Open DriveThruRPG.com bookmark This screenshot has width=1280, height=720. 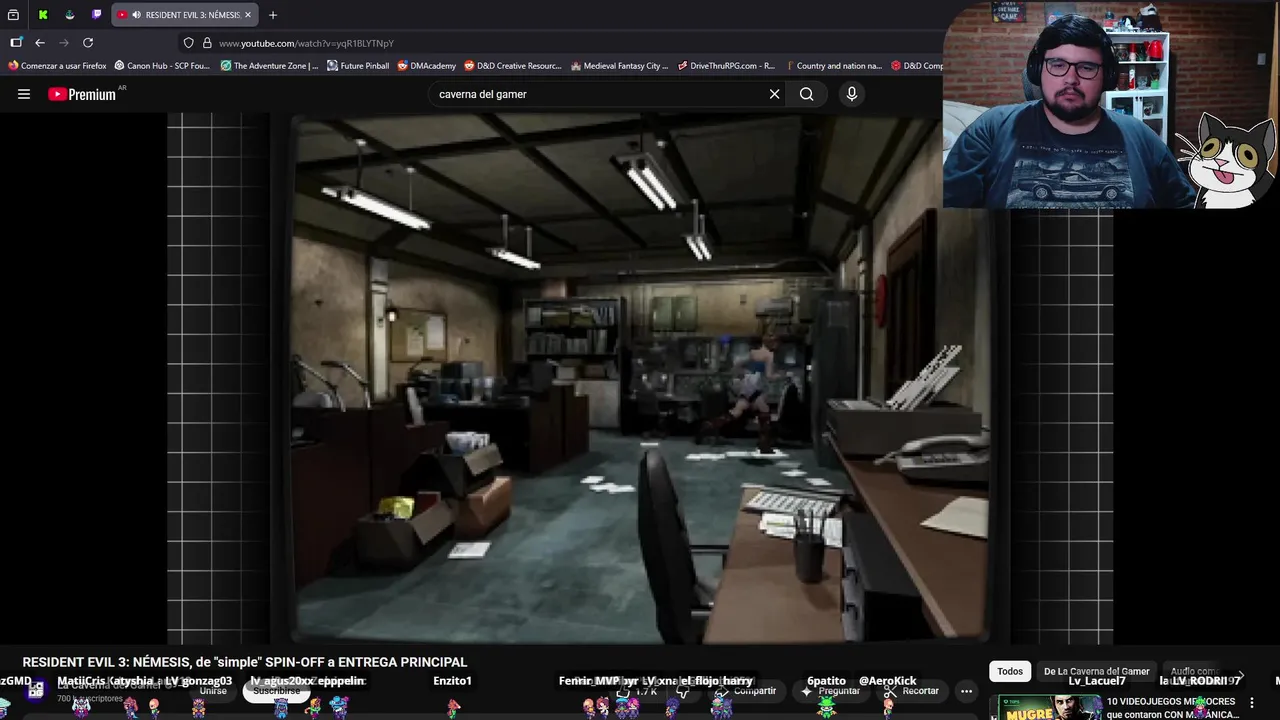(x=726, y=66)
